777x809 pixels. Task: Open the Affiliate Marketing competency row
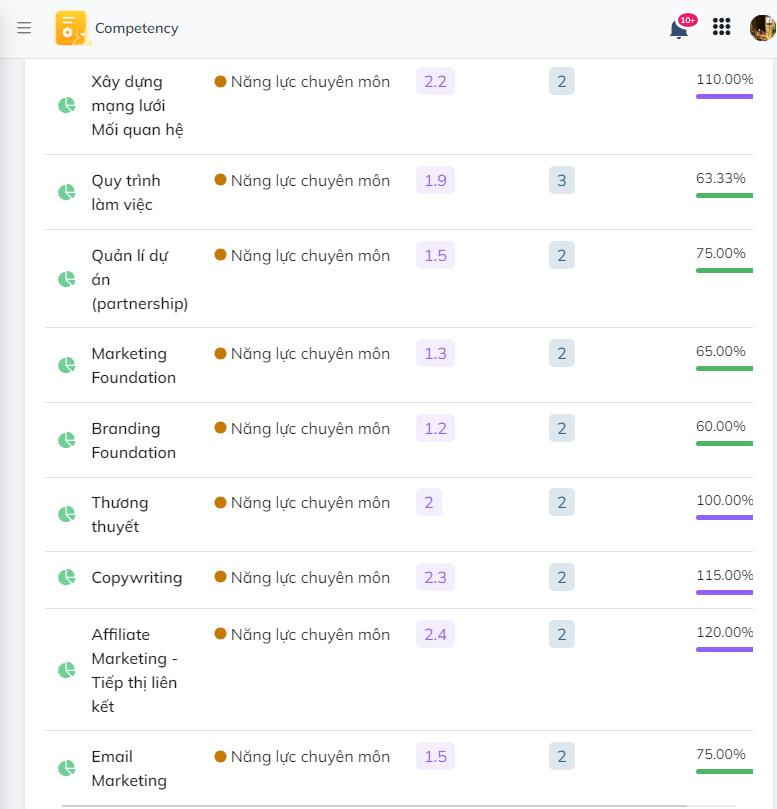[134, 670]
